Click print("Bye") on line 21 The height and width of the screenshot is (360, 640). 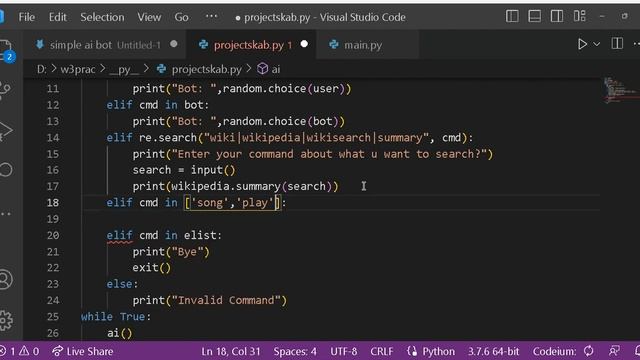[171, 252]
